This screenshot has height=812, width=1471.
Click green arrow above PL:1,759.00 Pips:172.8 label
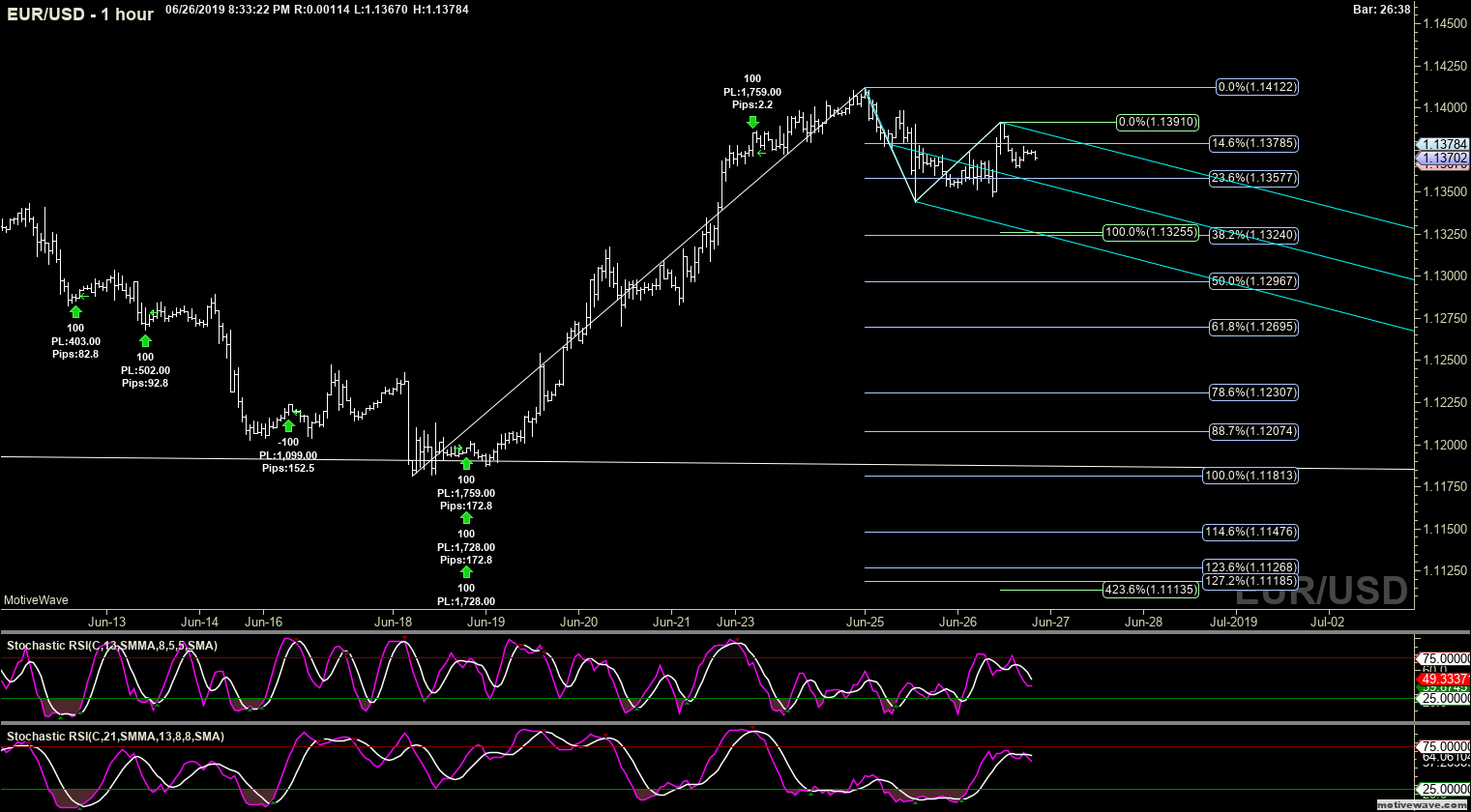click(x=466, y=464)
